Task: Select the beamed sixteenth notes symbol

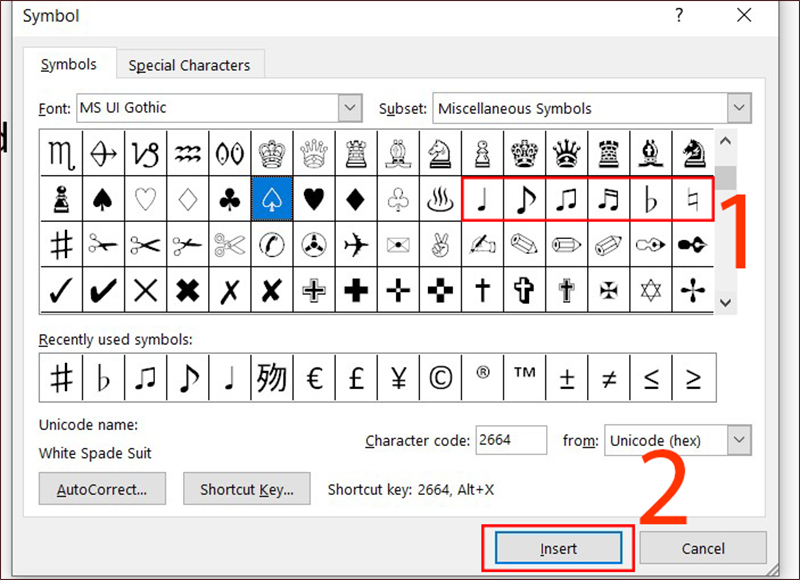Action: coord(608,199)
